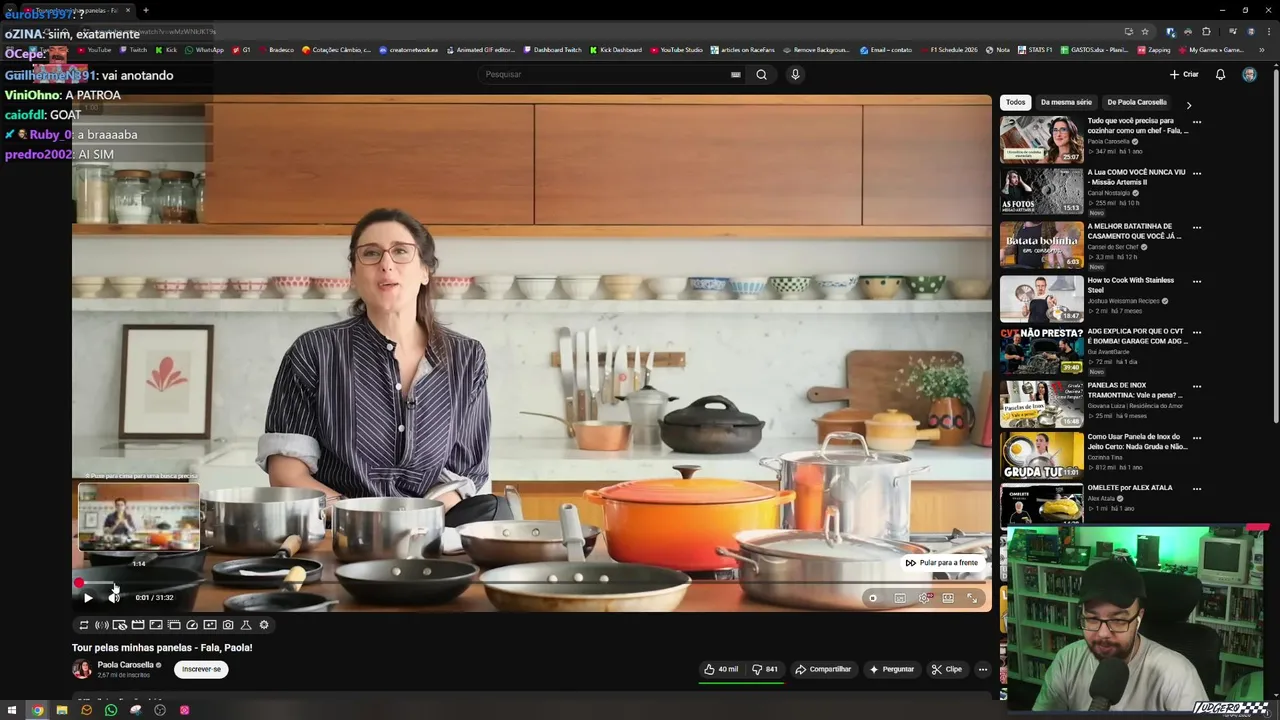Click Pular para a frente skip button
This screenshot has width=1280, height=720.
click(x=941, y=563)
